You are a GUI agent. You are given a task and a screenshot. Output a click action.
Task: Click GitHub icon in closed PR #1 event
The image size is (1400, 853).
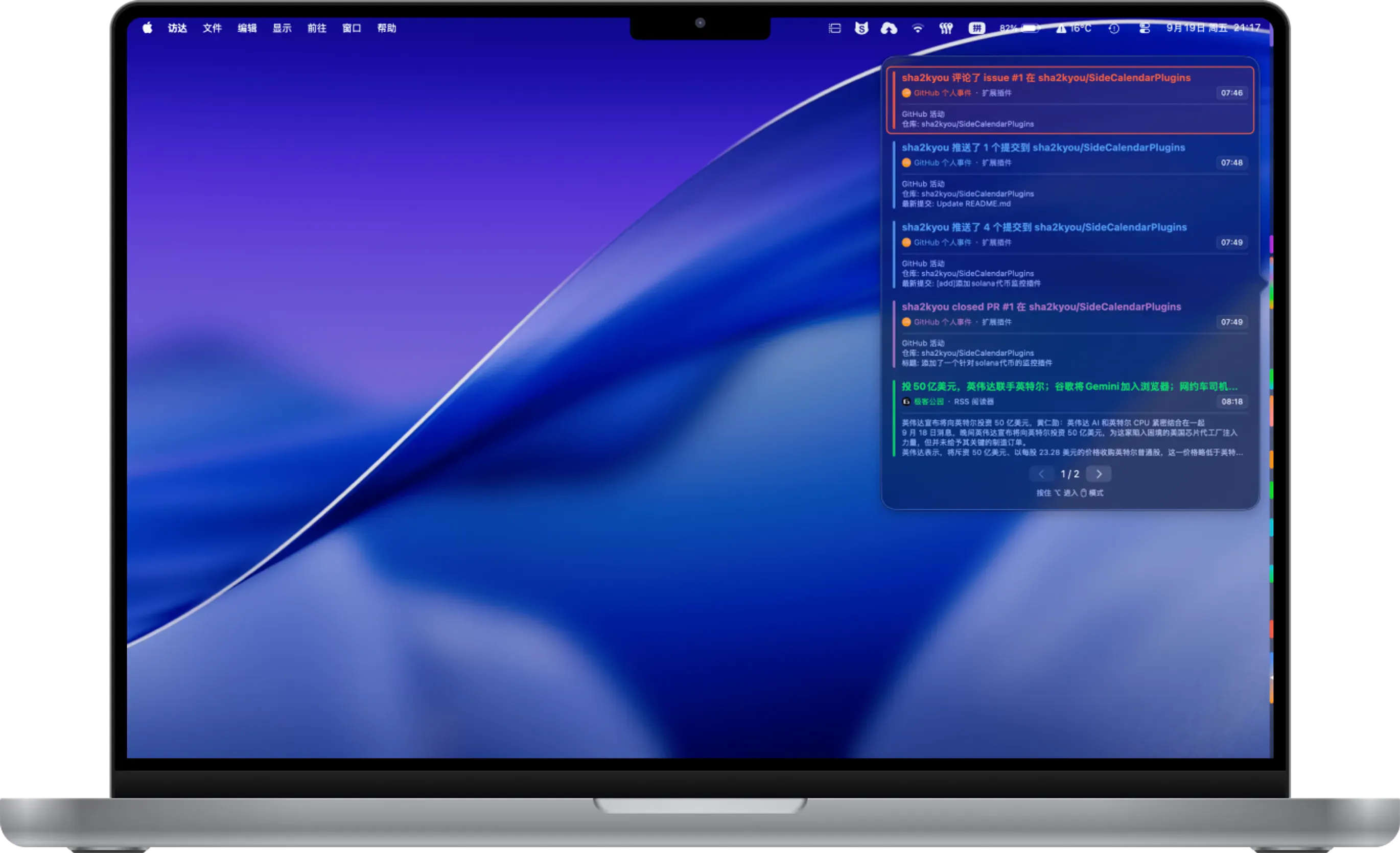pyautogui.click(x=906, y=322)
